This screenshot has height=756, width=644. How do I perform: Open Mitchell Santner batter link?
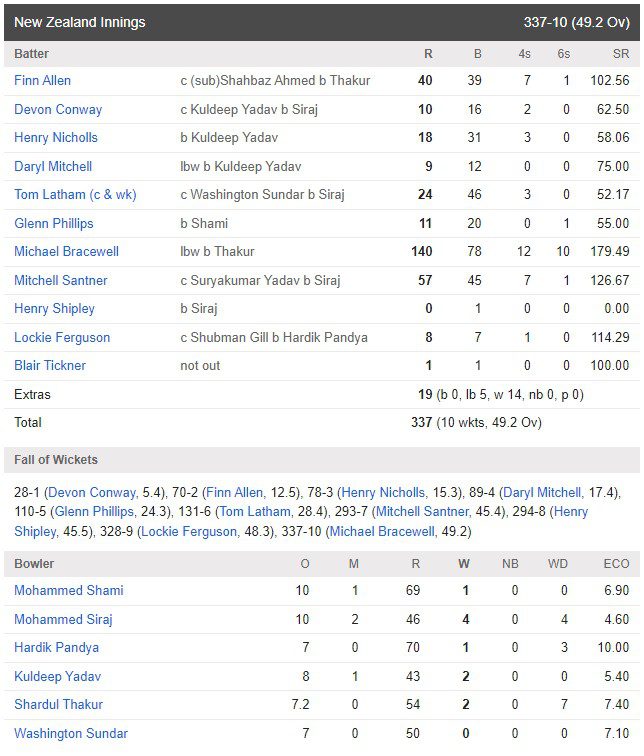[x=61, y=280]
